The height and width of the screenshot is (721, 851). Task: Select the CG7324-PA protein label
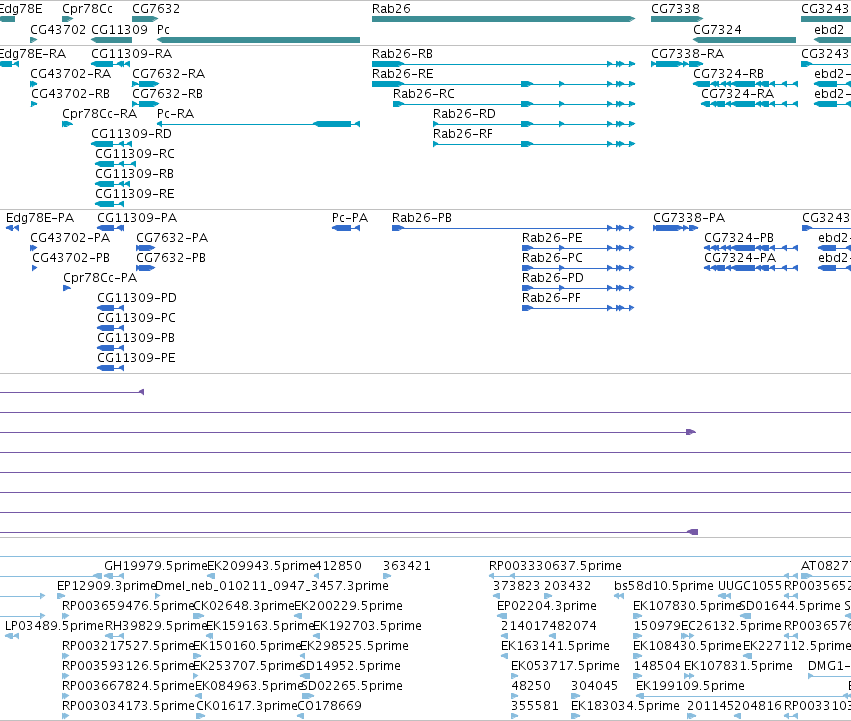point(740,258)
